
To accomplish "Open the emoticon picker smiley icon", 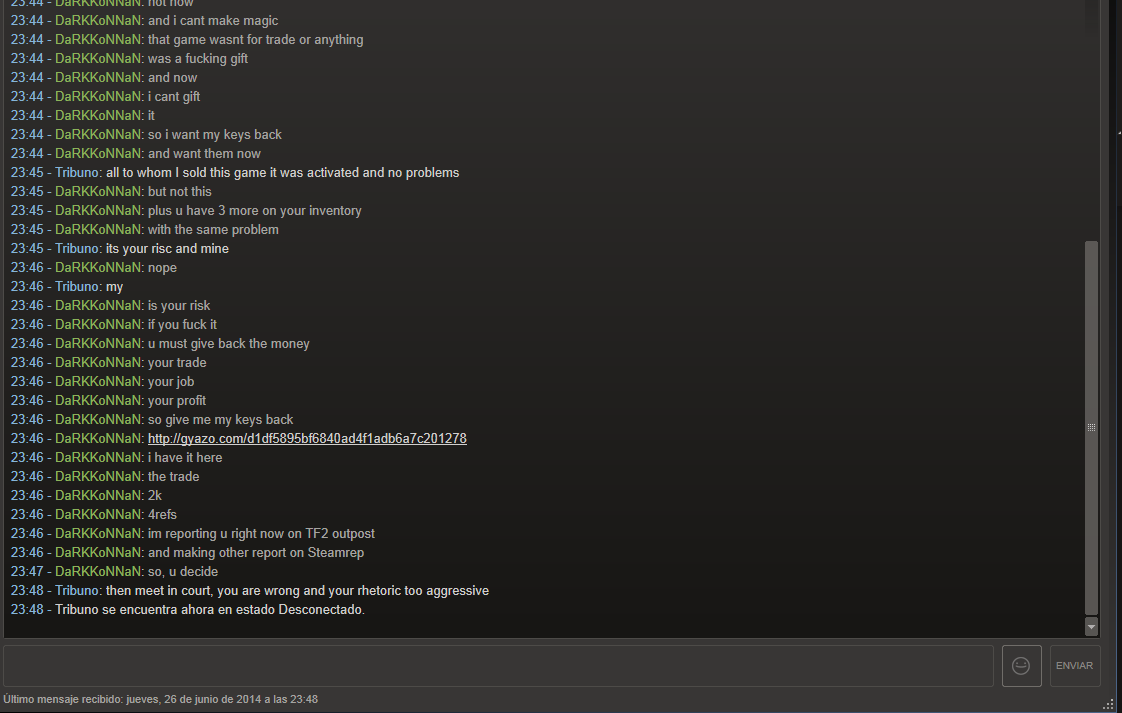I will coord(1021,666).
